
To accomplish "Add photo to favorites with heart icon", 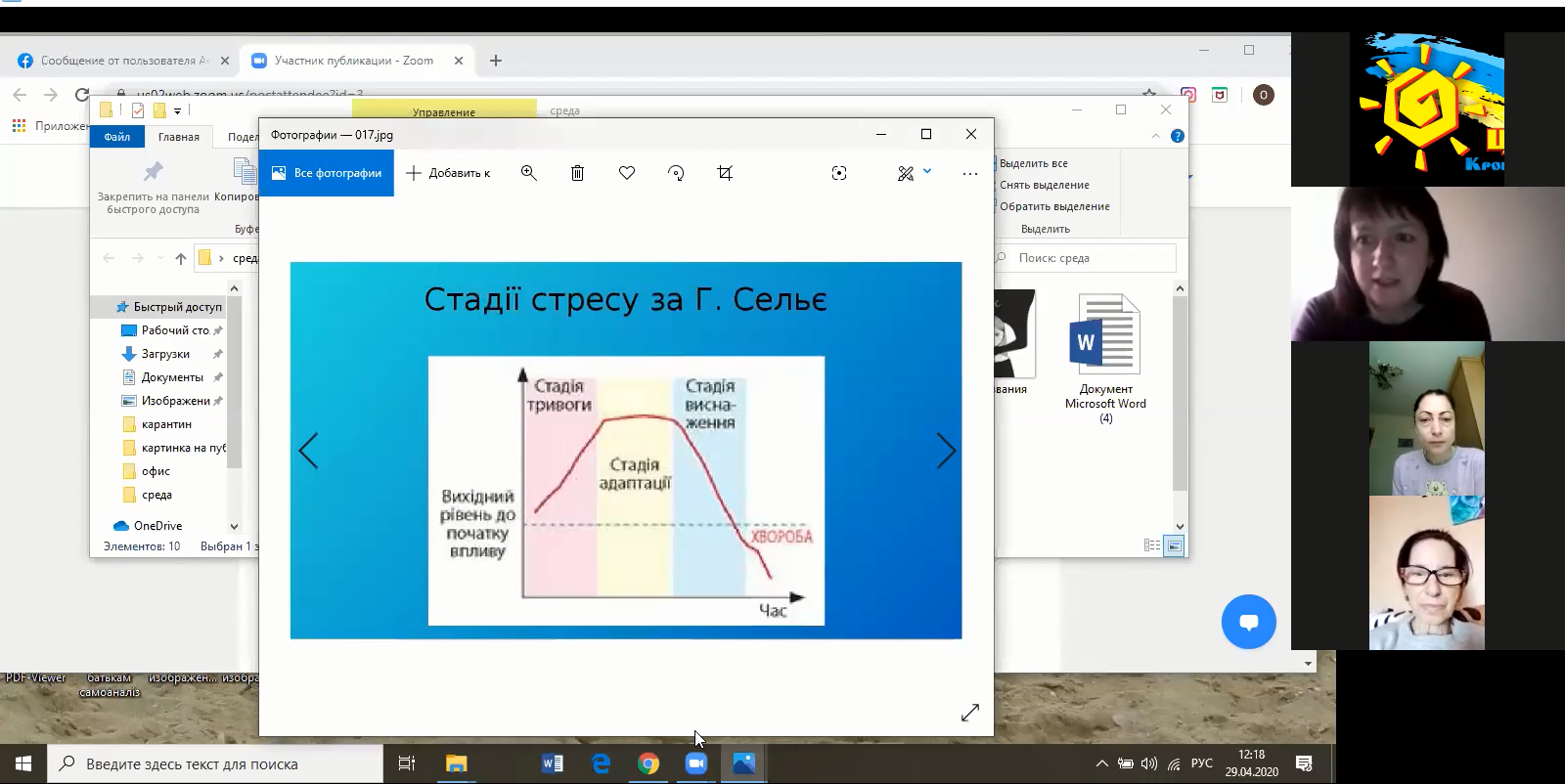I will tap(627, 173).
